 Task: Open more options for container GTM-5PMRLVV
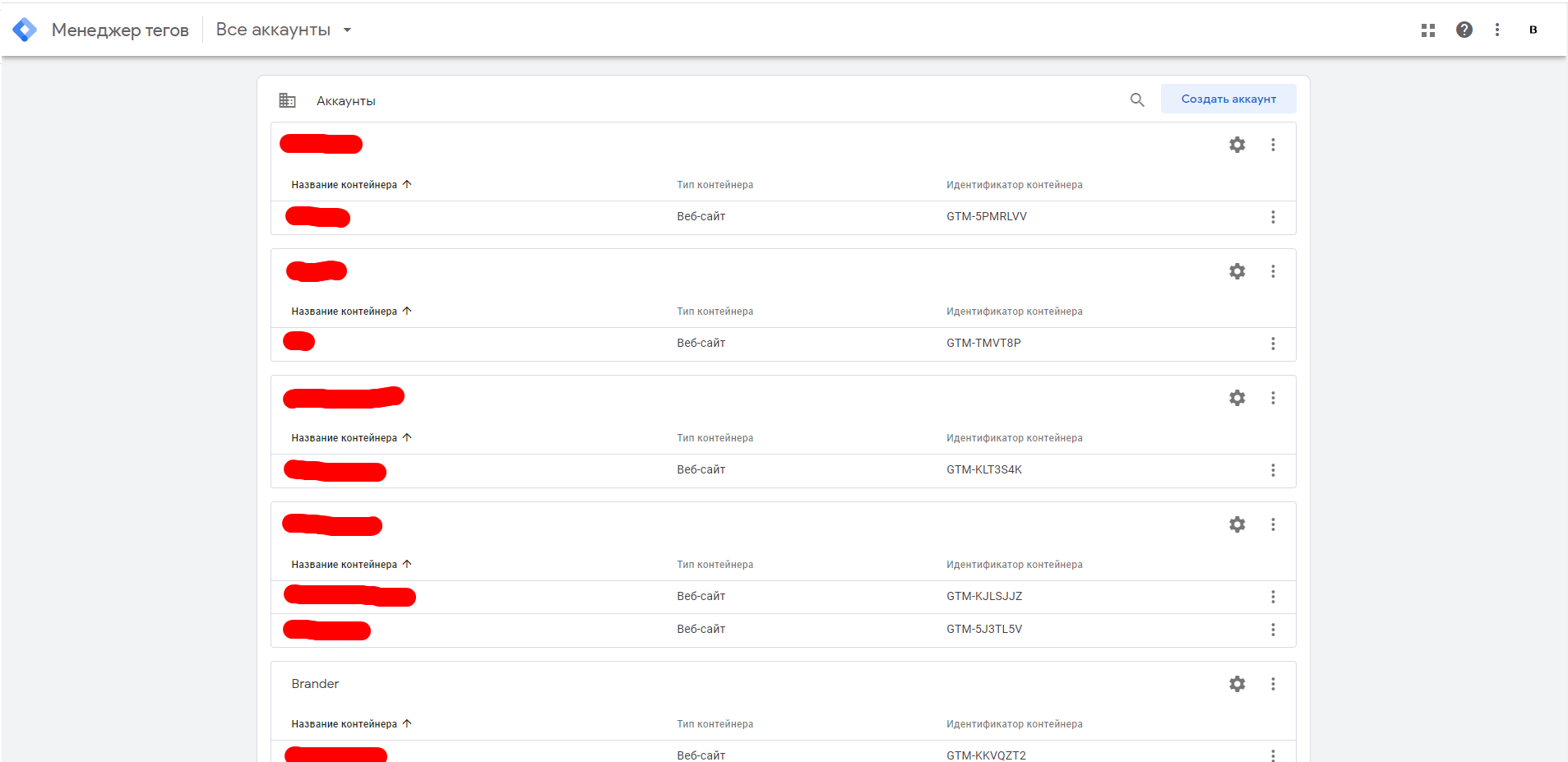pos(1273,217)
